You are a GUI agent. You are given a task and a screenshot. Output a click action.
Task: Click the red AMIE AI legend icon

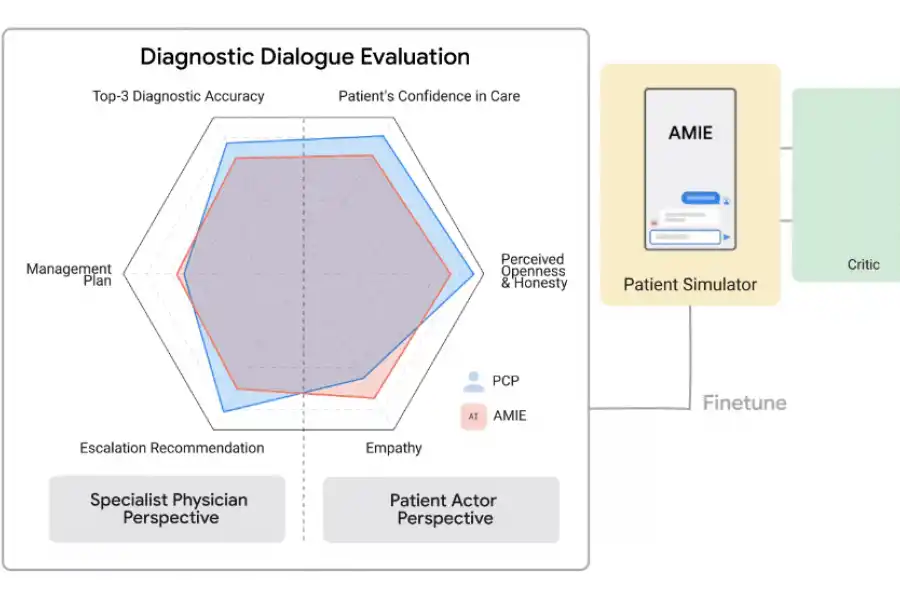coord(473,416)
